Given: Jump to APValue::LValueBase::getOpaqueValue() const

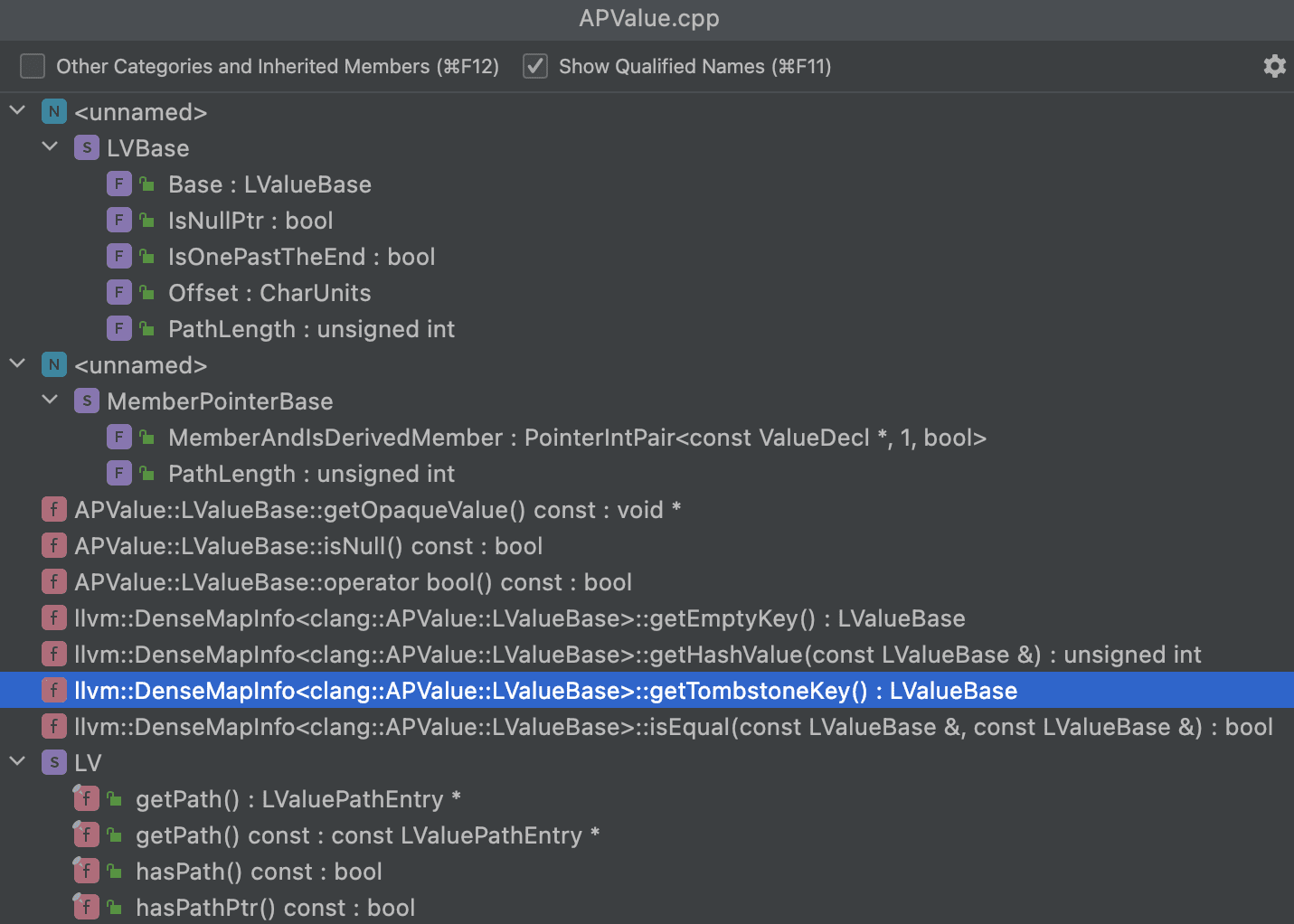Looking at the screenshot, I should click(x=647, y=509).
